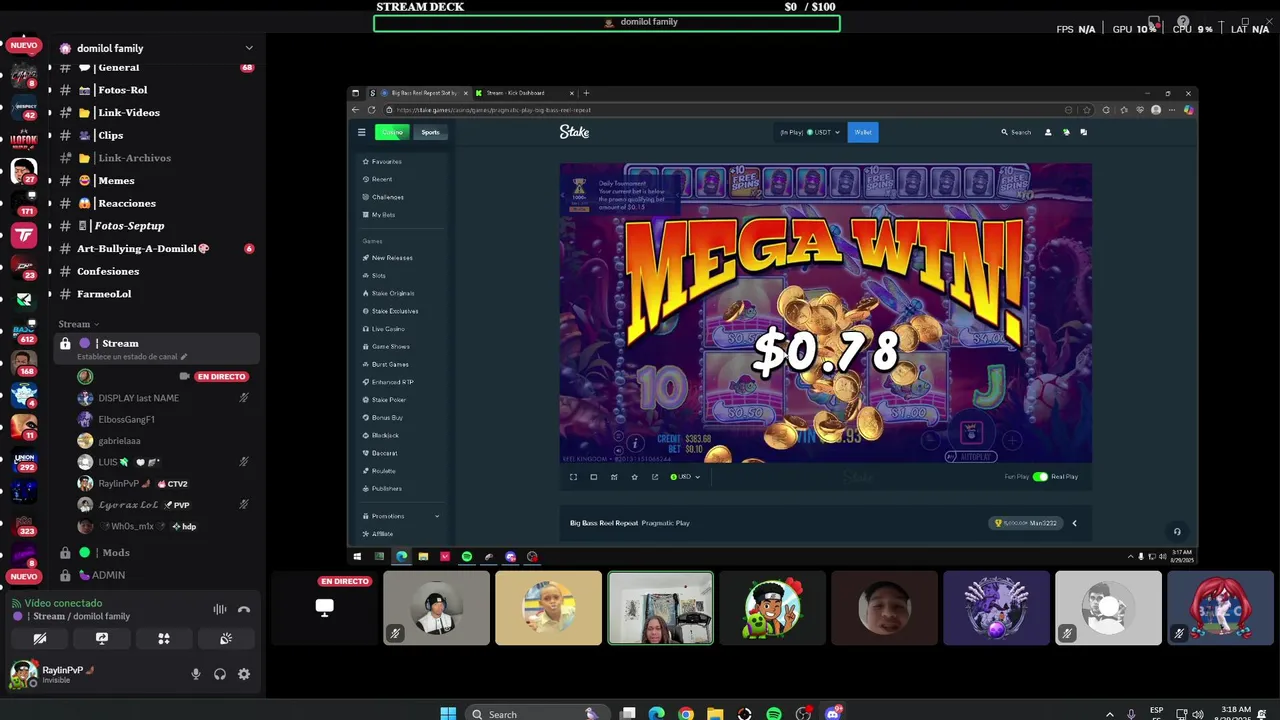Open the Spotify icon in the bottom taskbar
Image resolution: width=1280 pixels, height=720 pixels.
[774, 714]
